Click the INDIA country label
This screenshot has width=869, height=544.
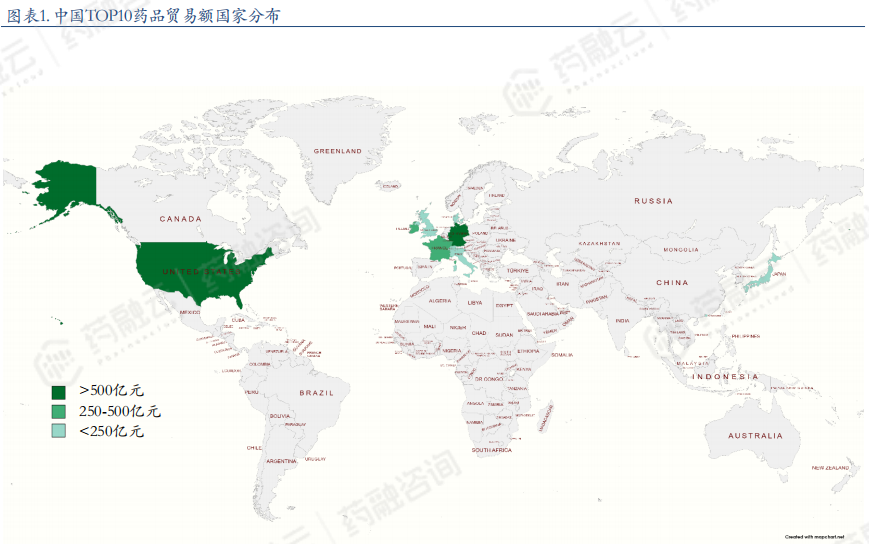[622, 321]
